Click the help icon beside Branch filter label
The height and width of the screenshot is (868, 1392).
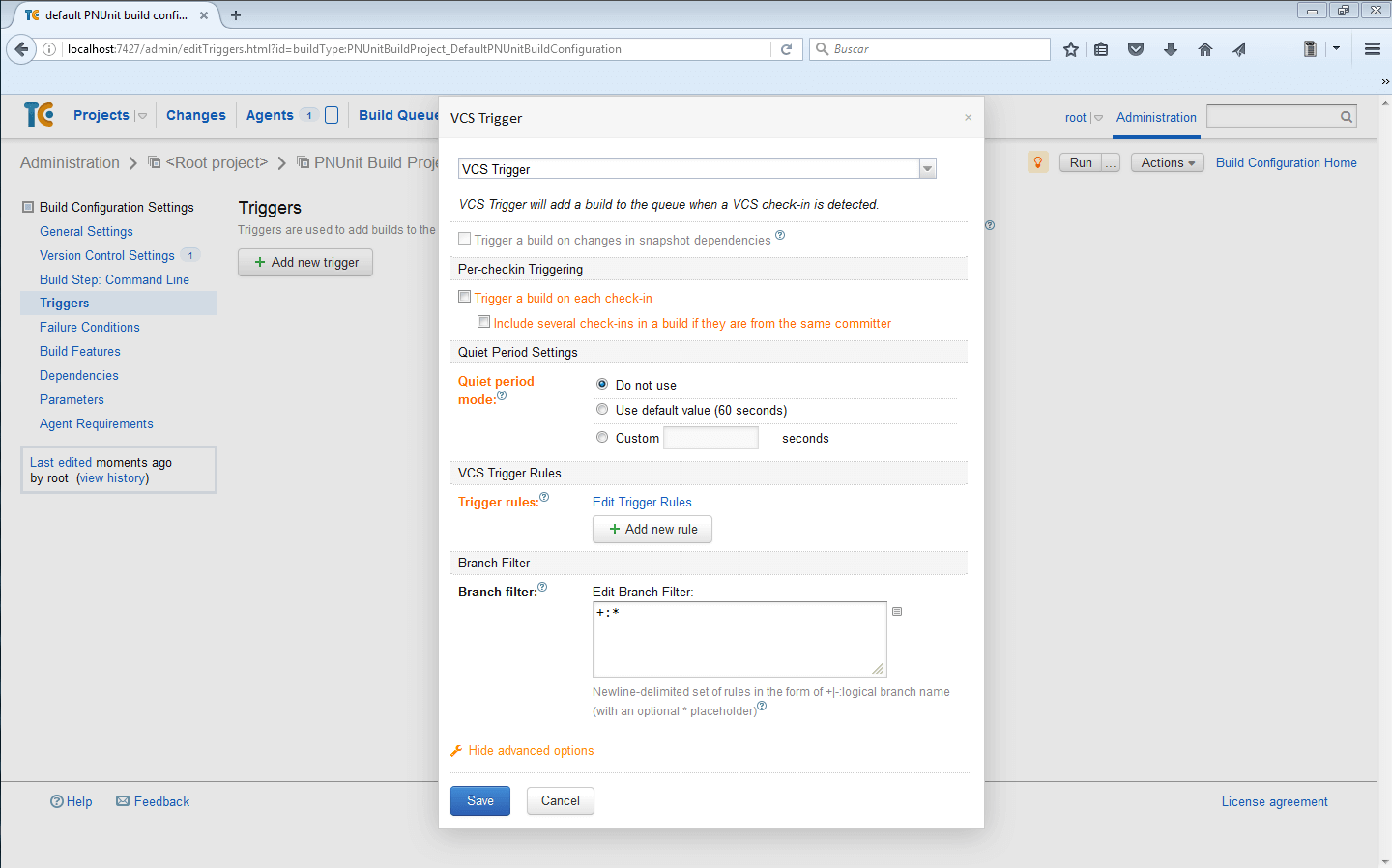(542, 587)
